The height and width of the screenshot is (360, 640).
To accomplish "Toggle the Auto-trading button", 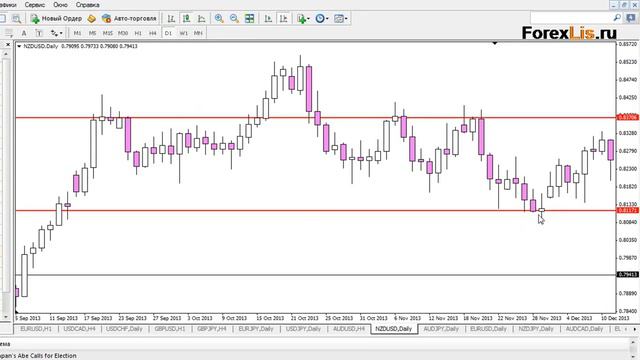I will 129,18.
